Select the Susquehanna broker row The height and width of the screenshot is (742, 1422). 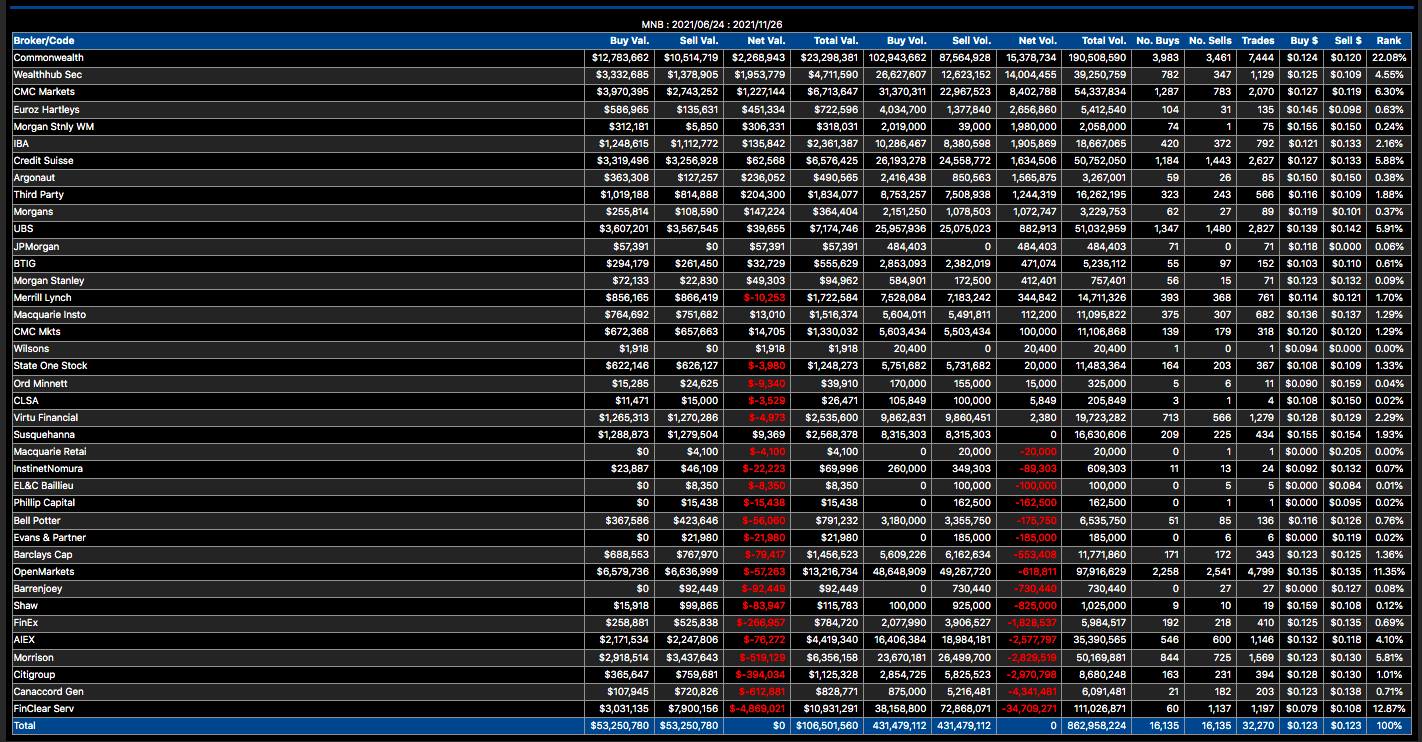click(x=711, y=434)
